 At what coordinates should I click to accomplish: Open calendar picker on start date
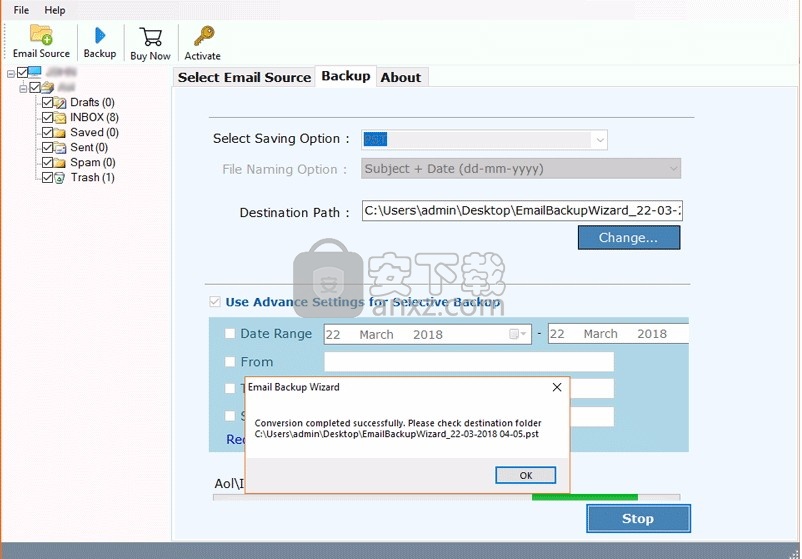(518, 334)
